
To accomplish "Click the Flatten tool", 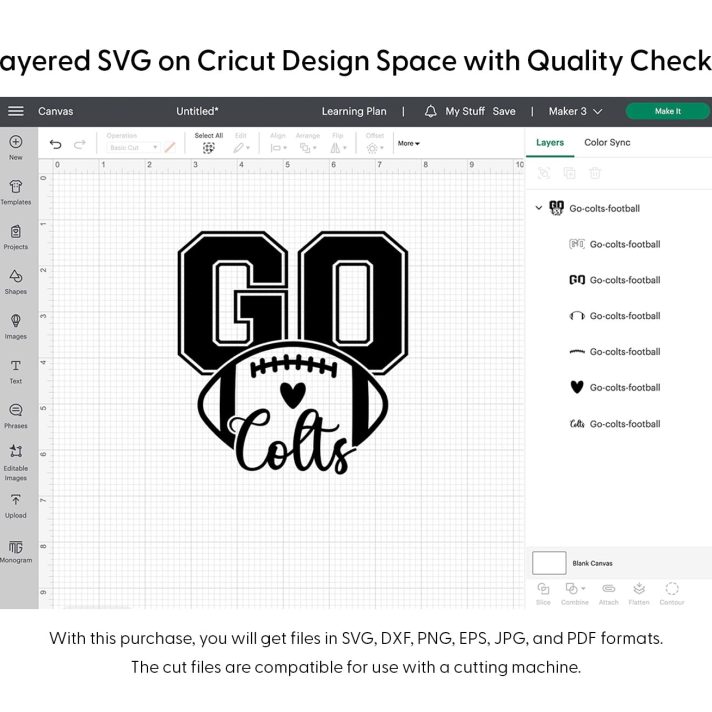I will (x=639, y=594).
